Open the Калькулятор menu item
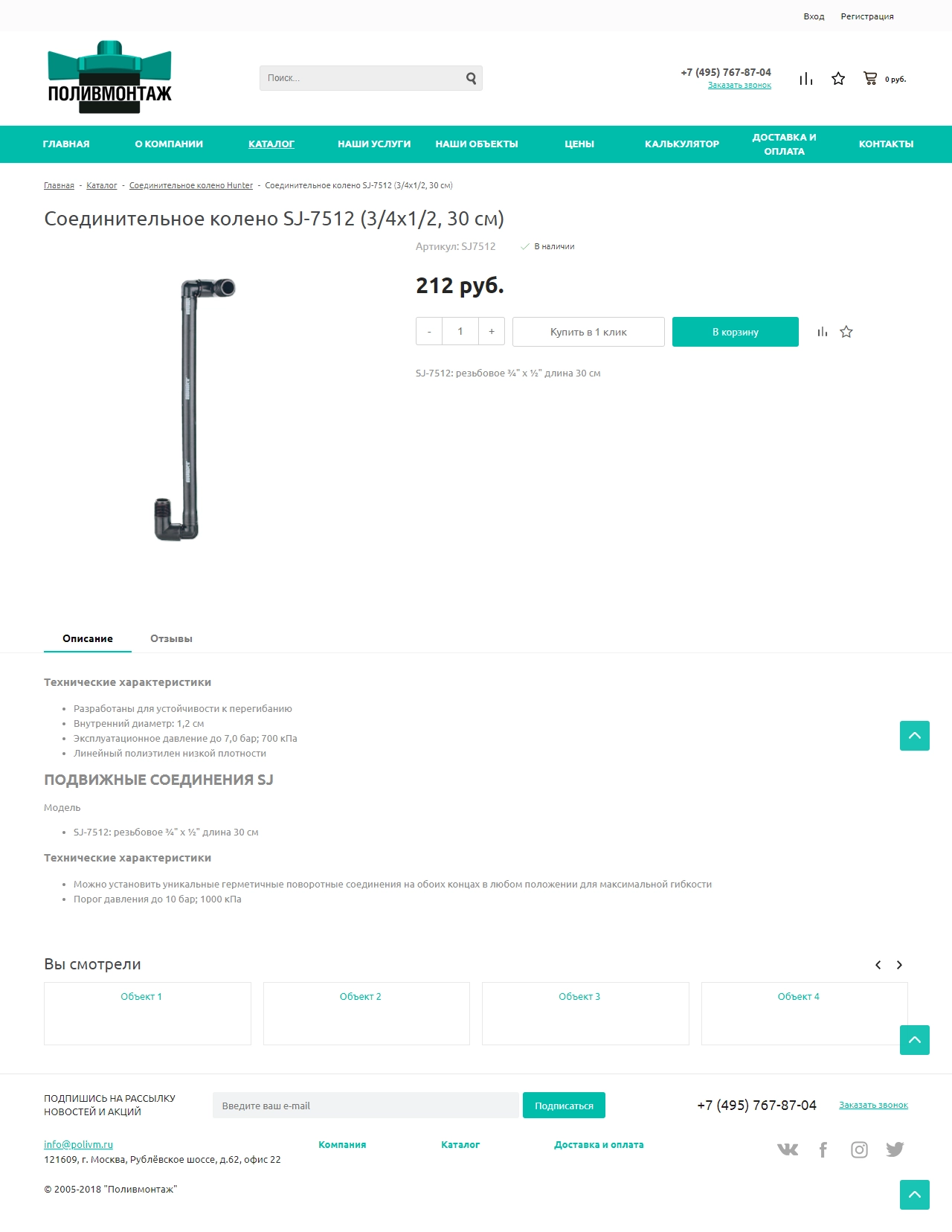 (682, 144)
